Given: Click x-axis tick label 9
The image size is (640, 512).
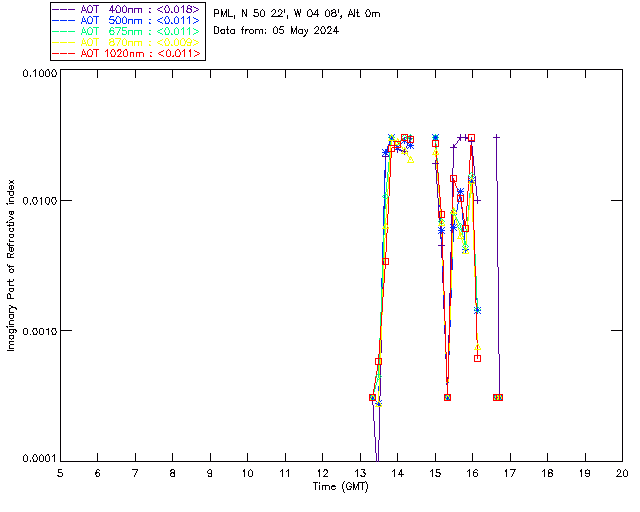Looking at the screenshot, I should click(x=210, y=473).
